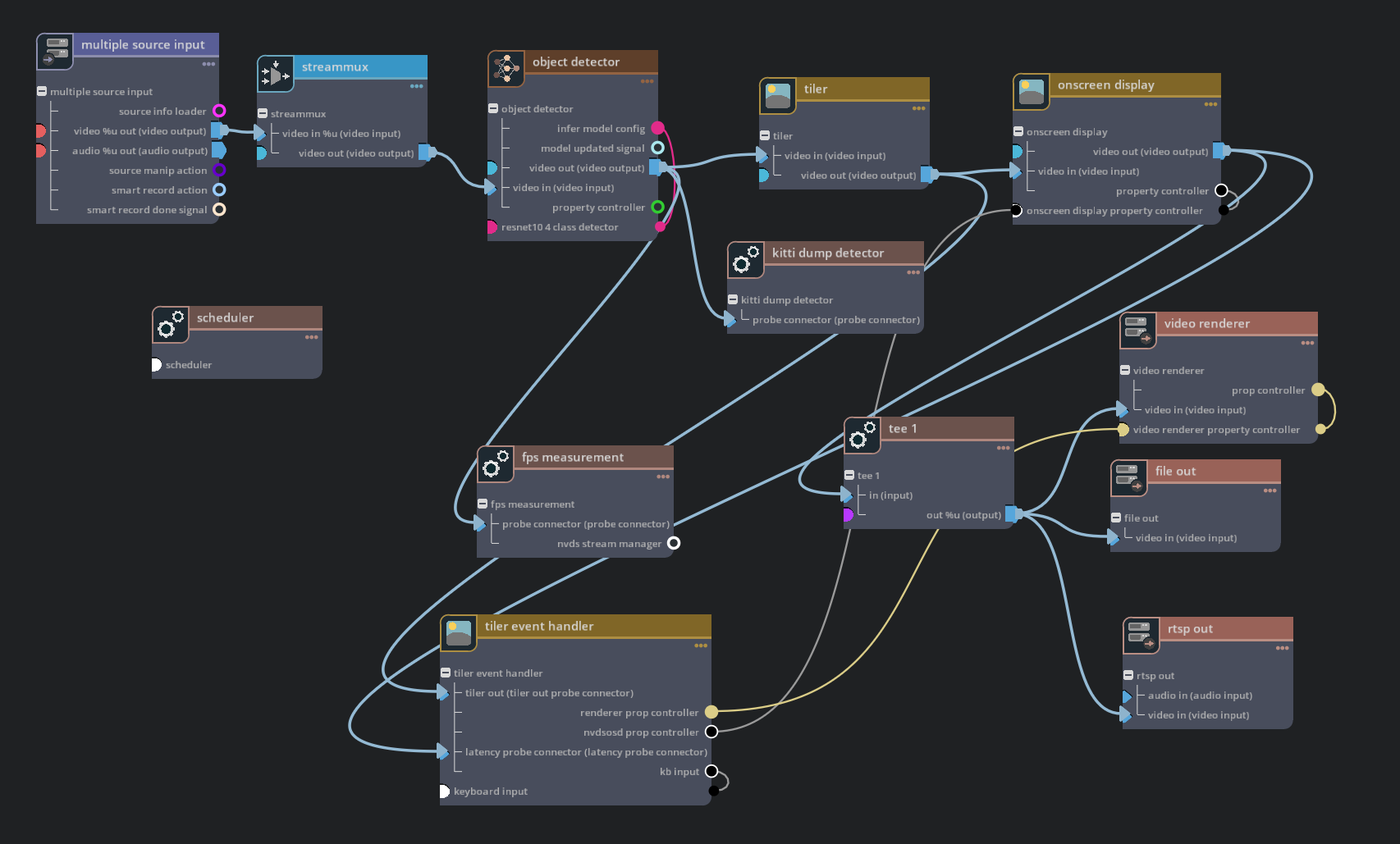Collapse the video renderer component tree

tap(1125, 370)
